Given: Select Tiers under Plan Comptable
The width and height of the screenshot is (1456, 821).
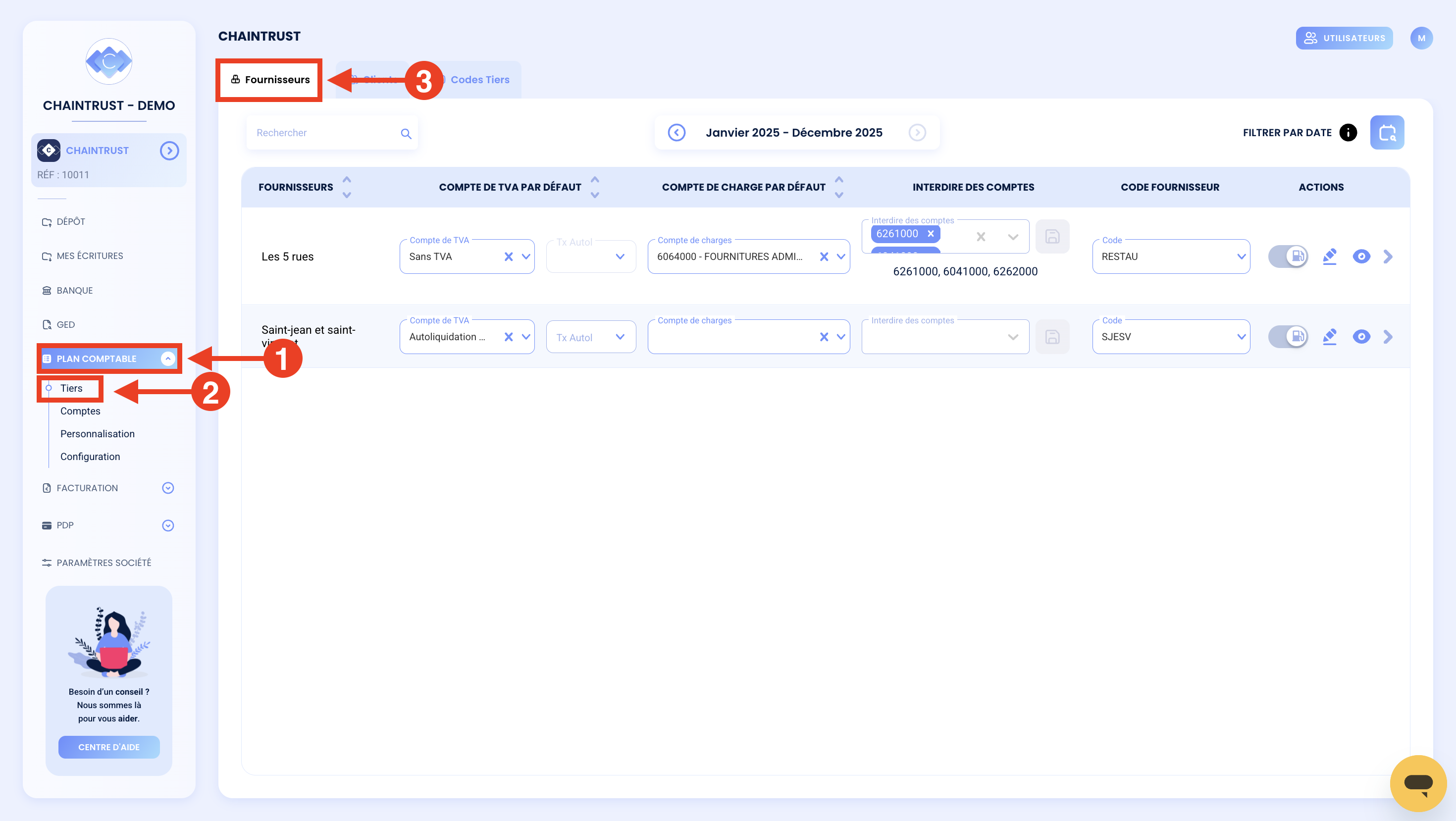Looking at the screenshot, I should (x=71, y=388).
